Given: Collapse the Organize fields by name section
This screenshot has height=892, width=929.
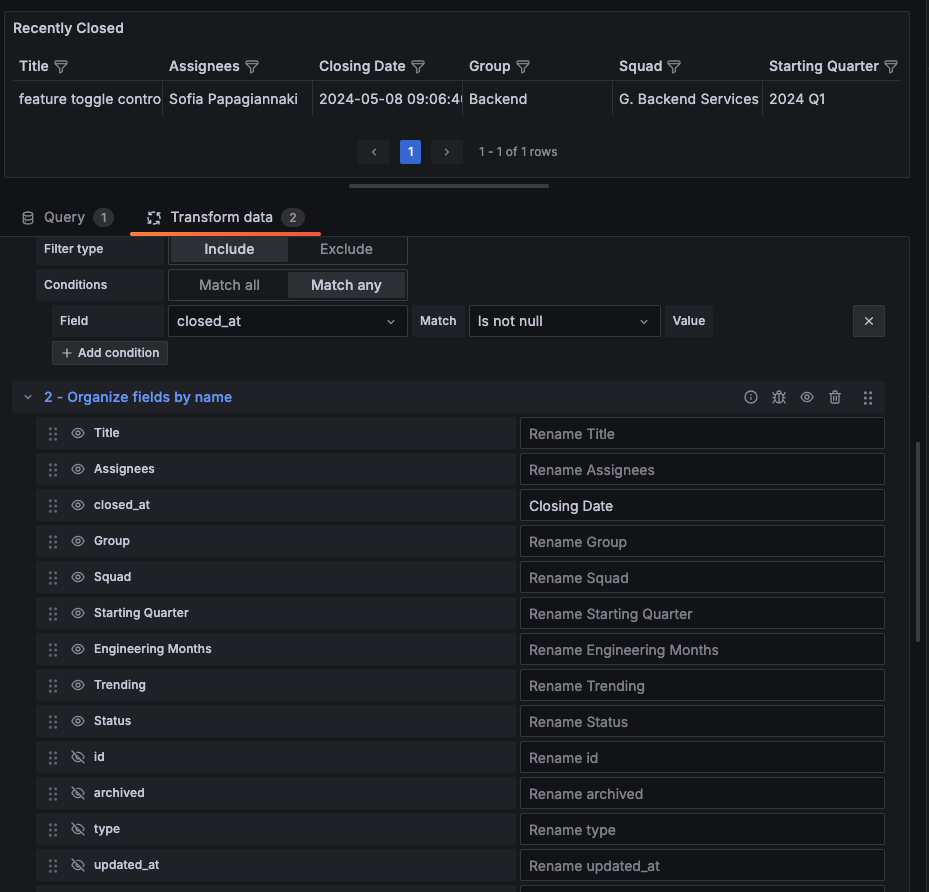Looking at the screenshot, I should coord(27,396).
